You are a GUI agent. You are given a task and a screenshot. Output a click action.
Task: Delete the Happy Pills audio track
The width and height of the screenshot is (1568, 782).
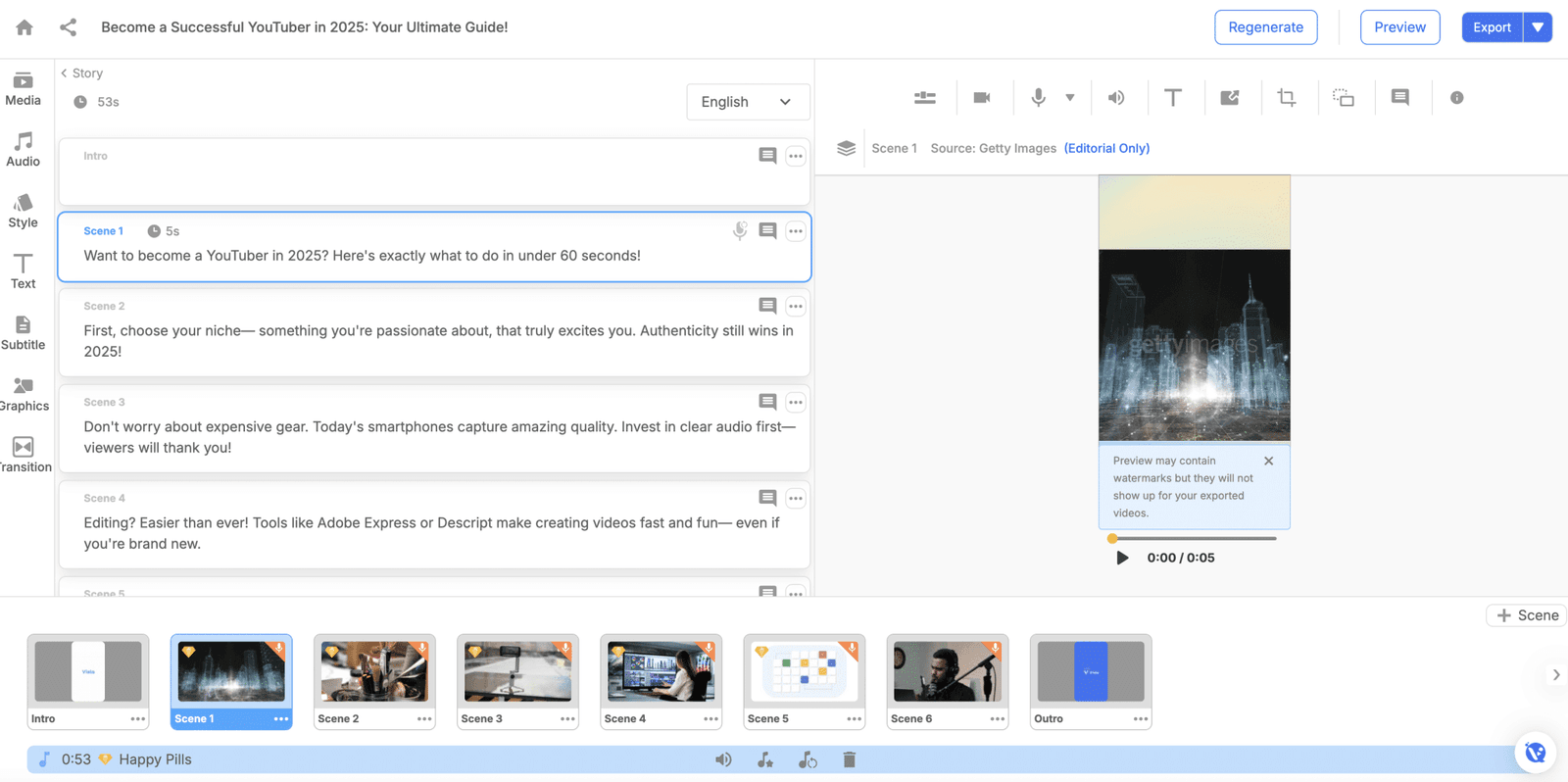point(849,759)
